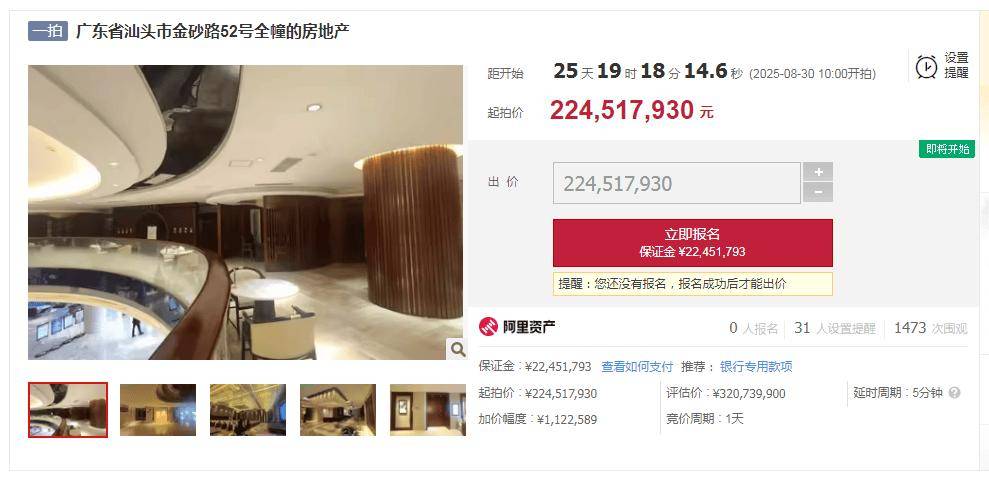Image resolution: width=989 pixels, height=482 pixels.
Task: Click the 出价 bid amount input field
Action: (x=677, y=183)
